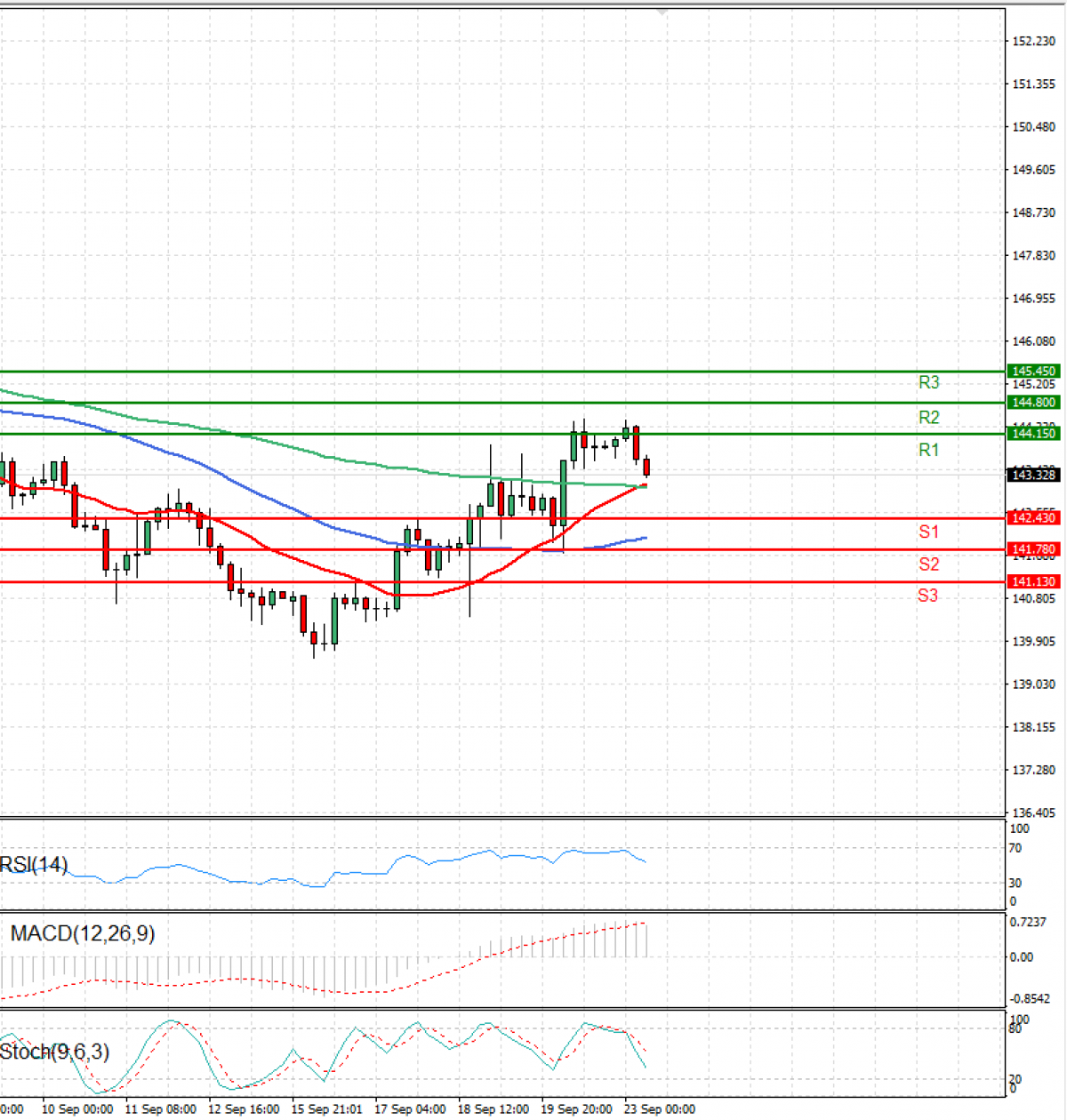Select the green 144.150 price tag

point(1033,434)
